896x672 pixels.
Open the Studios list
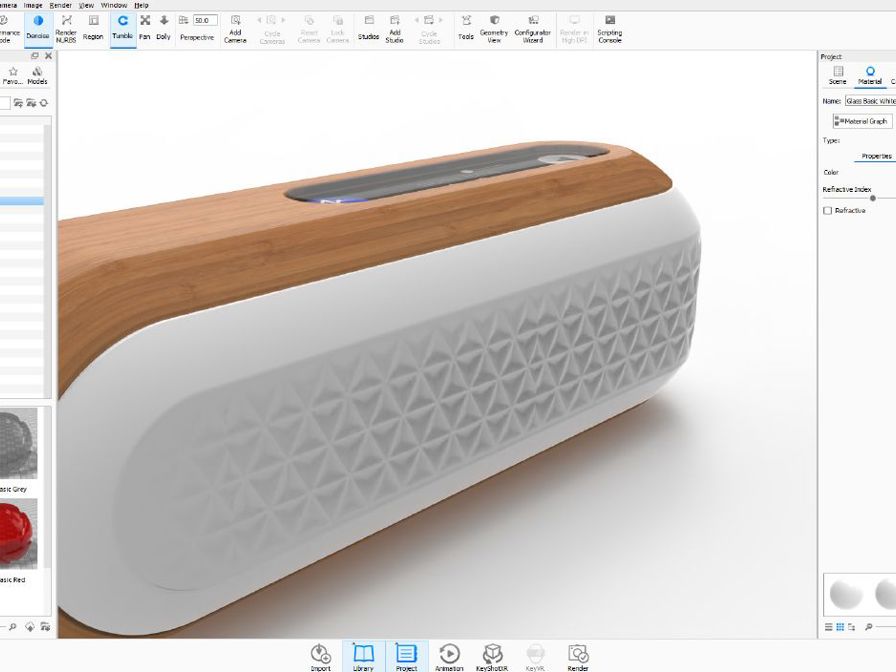(368, 27)
